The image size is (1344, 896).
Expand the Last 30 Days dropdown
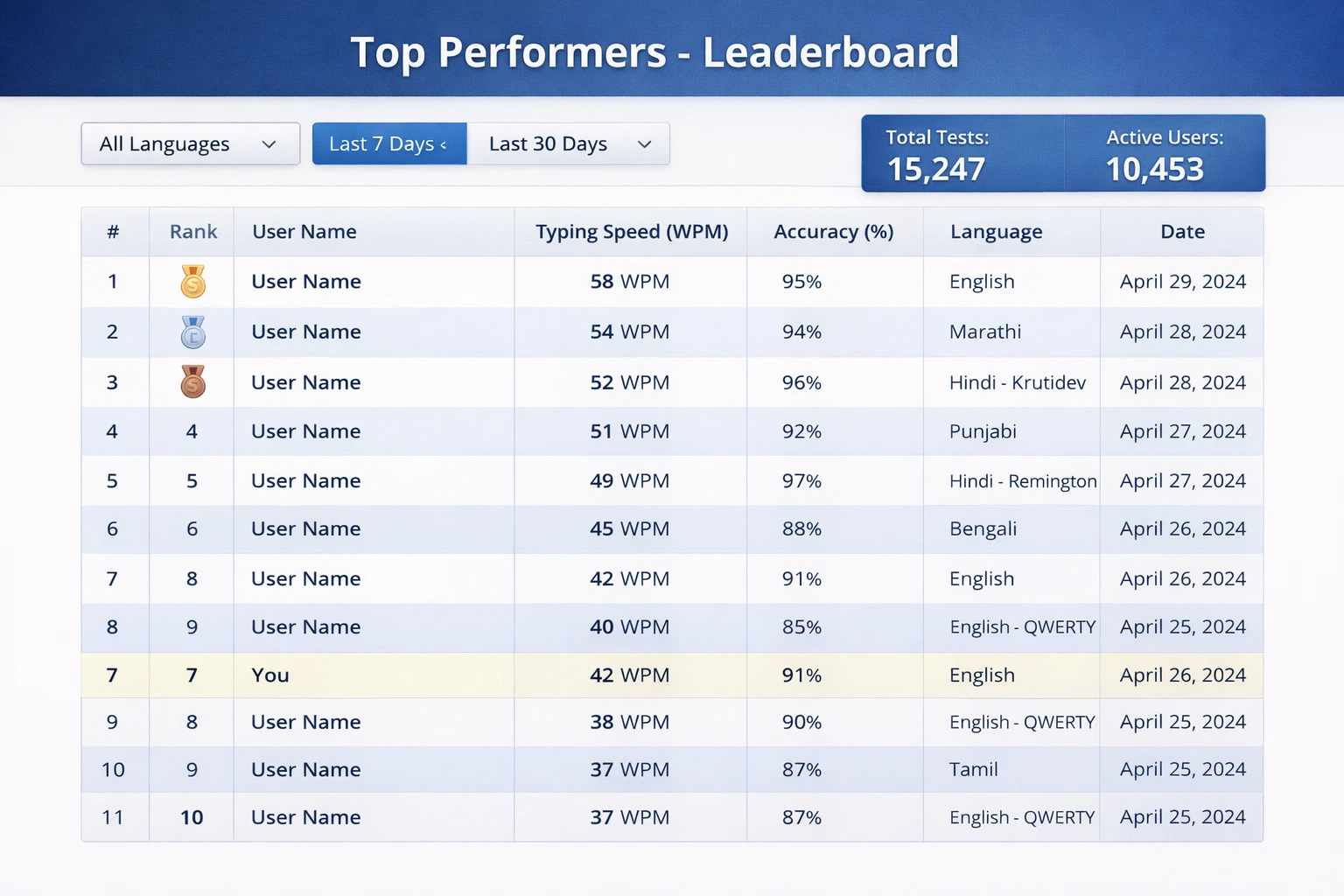point(568,143)
